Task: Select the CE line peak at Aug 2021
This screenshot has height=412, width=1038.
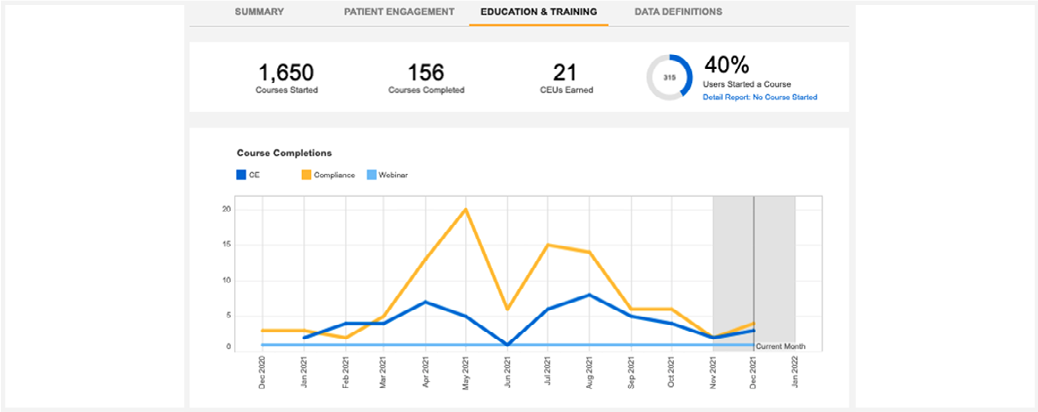Action: coord(590,295)
